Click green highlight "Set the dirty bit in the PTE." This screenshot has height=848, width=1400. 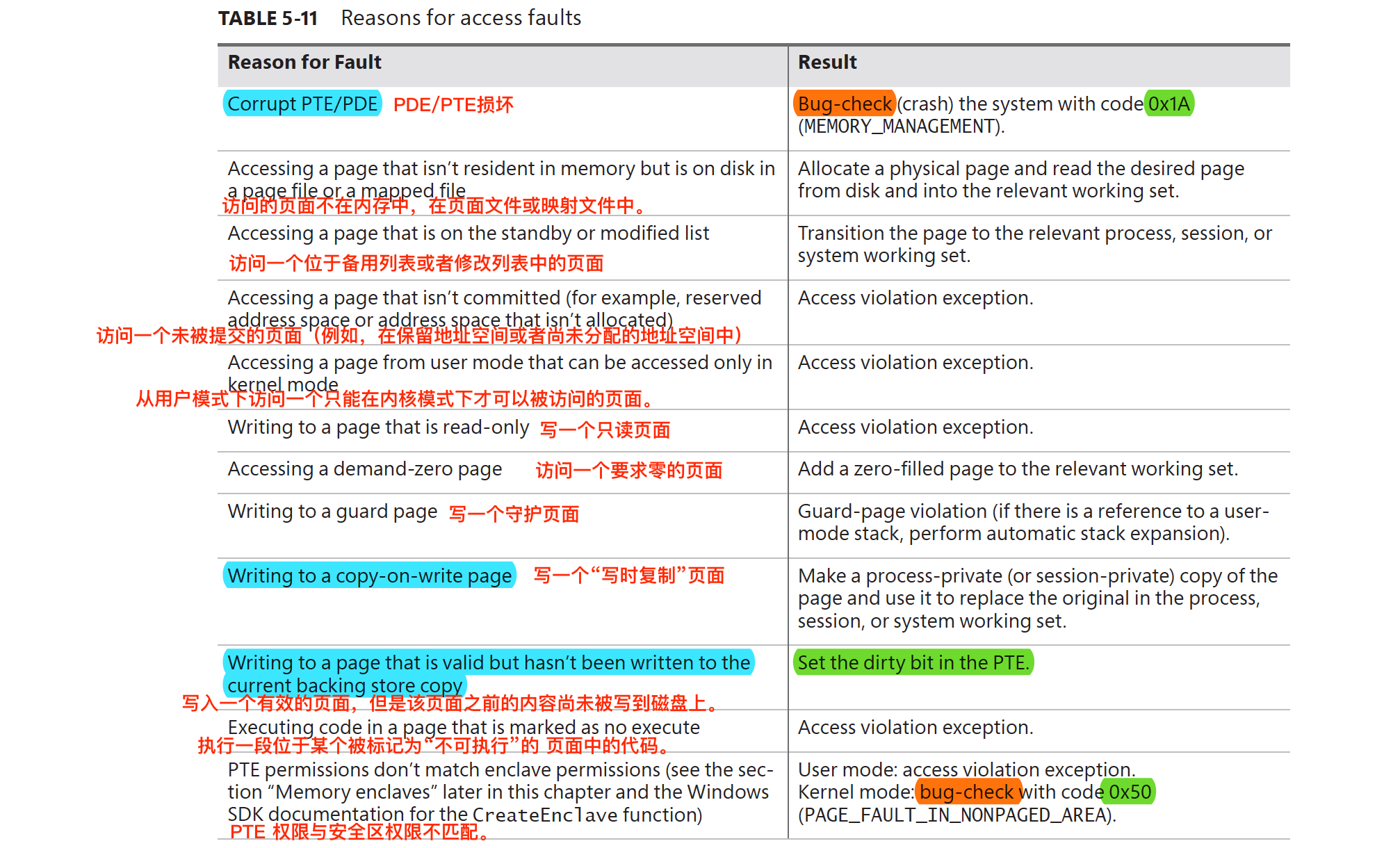click(913, 663)
